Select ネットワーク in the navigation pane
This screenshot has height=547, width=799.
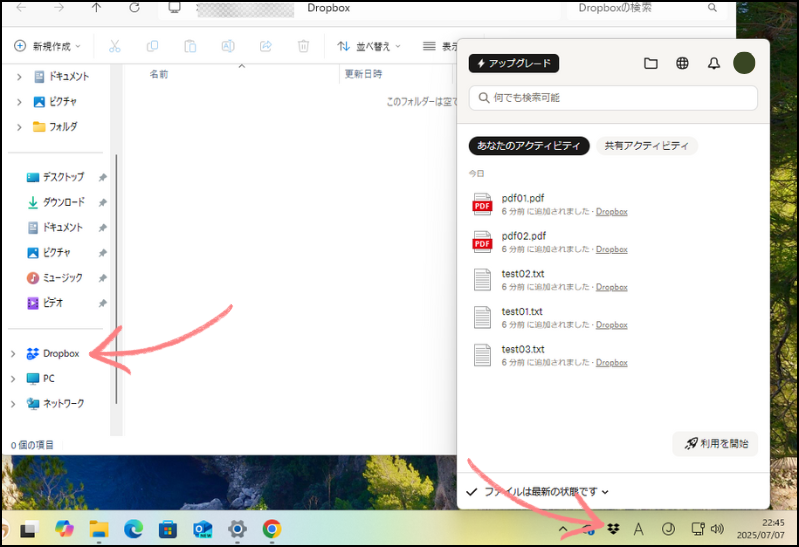(56, 403)
